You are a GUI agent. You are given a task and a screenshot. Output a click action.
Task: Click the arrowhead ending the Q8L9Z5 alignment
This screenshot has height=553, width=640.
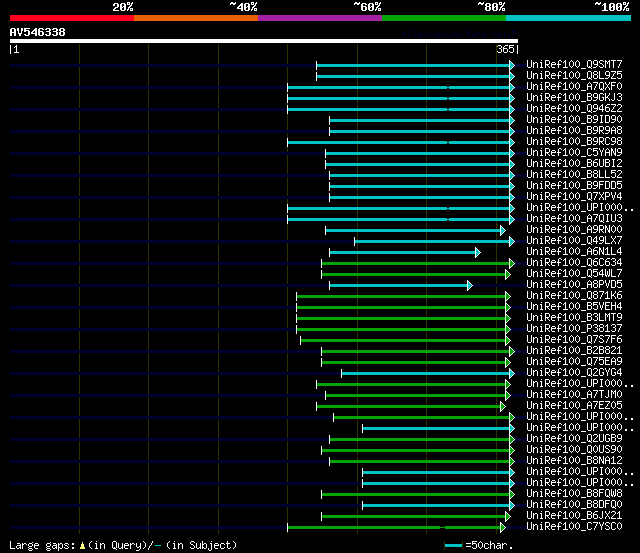coord(512,76)
